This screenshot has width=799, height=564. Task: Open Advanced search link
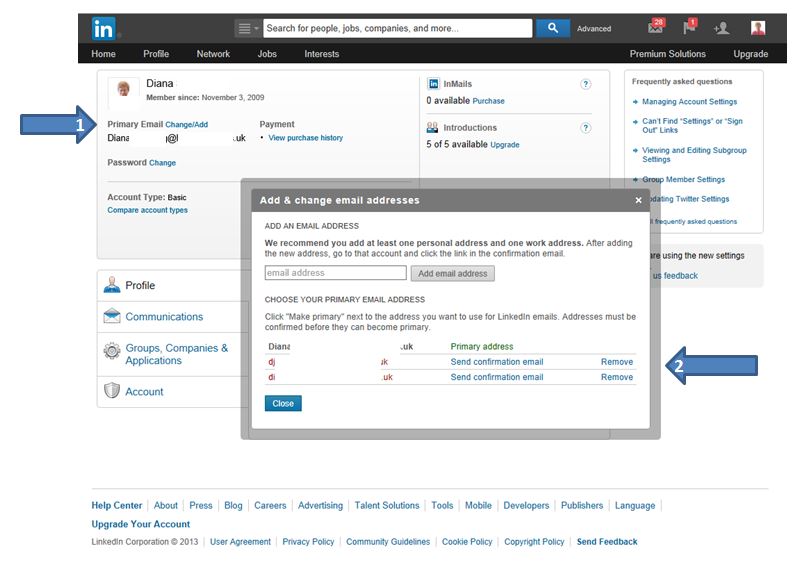[x=594, y=29]
